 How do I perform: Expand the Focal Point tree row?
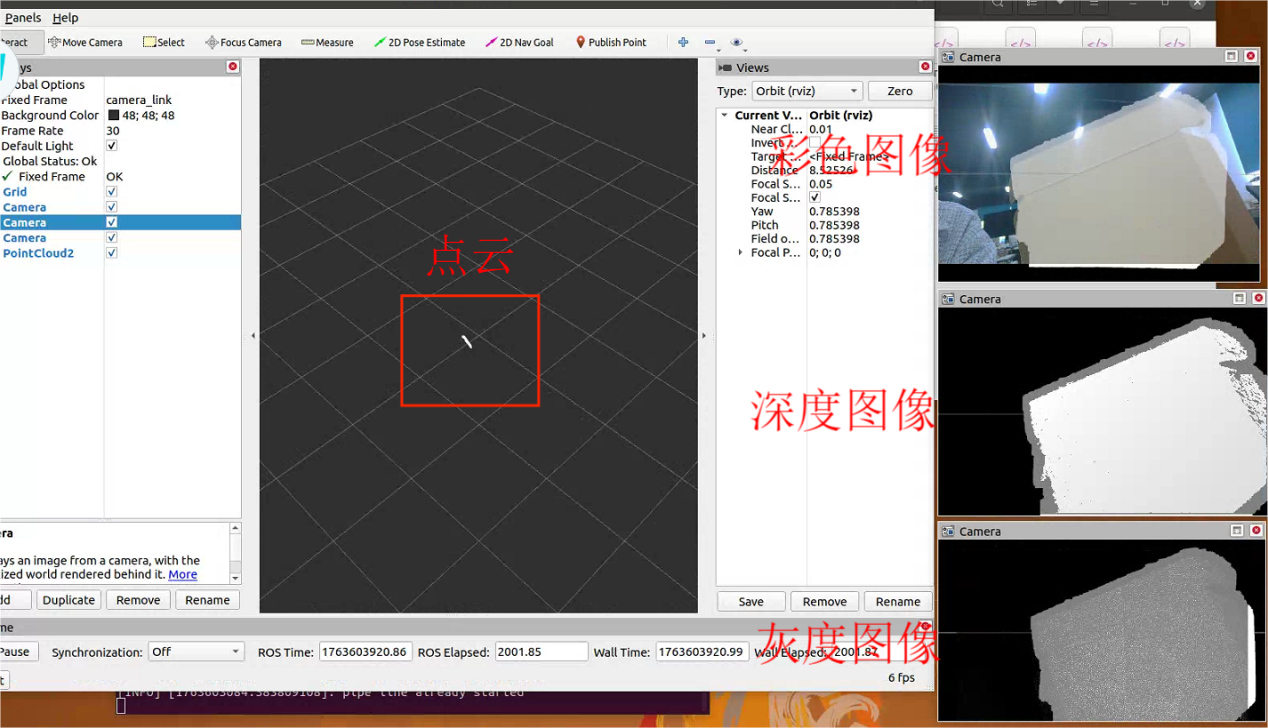(740, 253)
